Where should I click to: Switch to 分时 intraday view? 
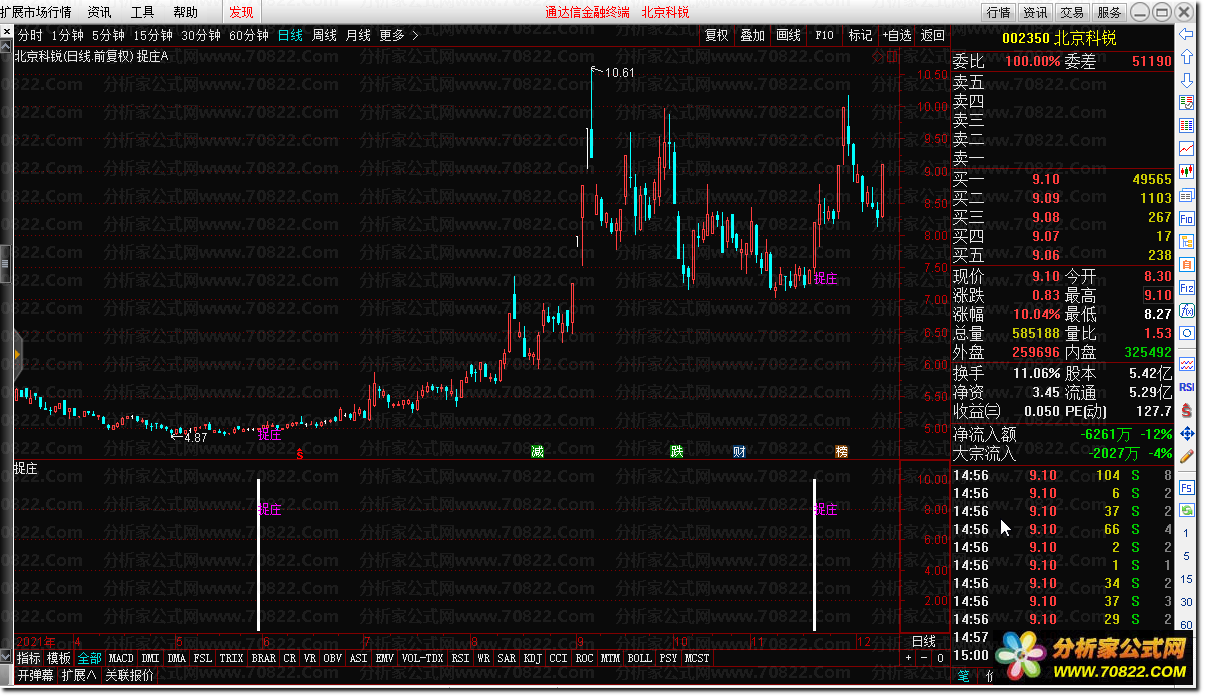click(30, 35)
